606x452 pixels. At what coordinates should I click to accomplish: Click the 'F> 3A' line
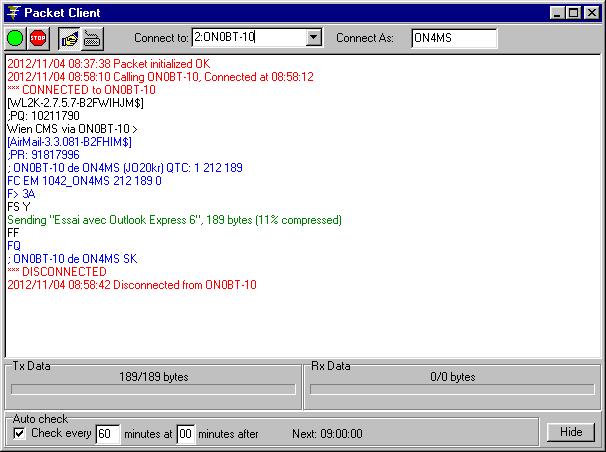pyautogui.click(x=21, y=194)
